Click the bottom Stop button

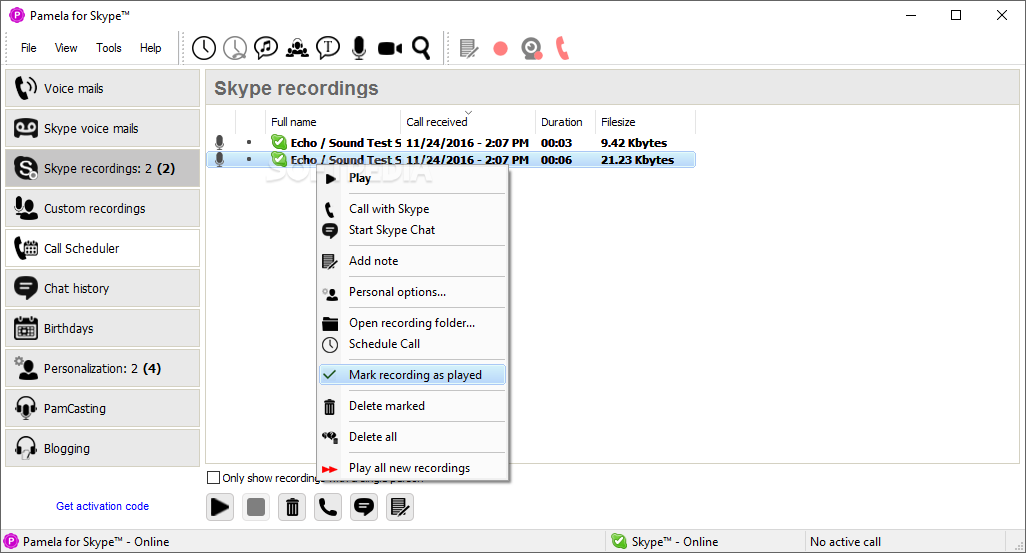256,507
